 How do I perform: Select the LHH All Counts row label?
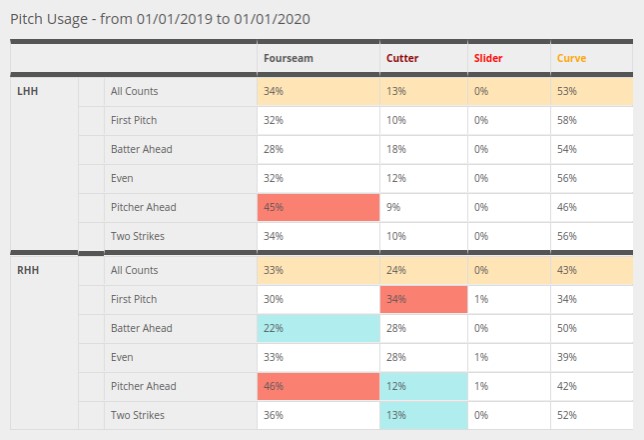135,91
